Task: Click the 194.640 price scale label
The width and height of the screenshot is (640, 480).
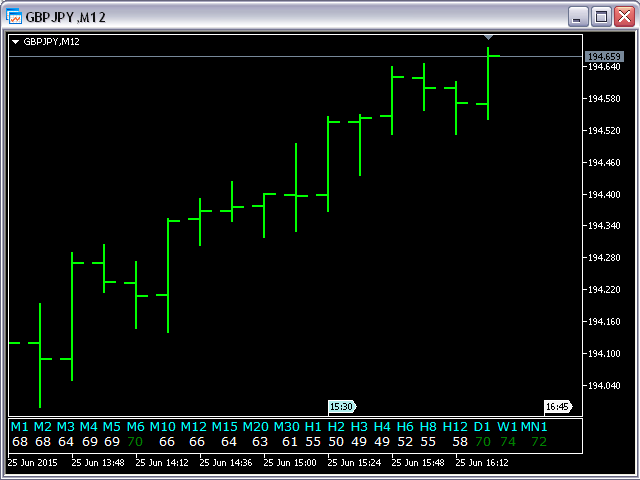Action: 604,67
